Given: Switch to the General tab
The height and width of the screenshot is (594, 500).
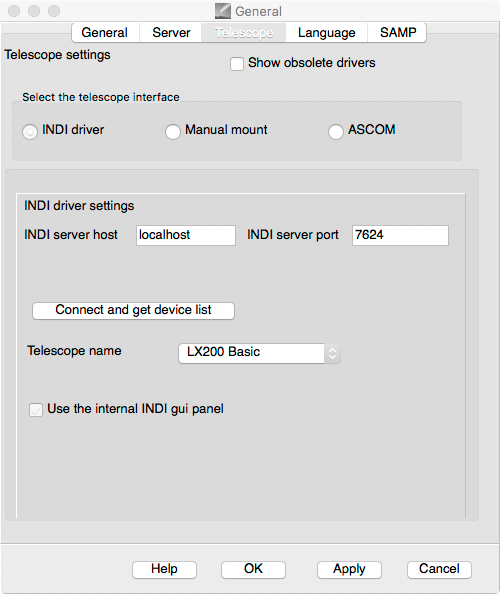Looking at the screenshot, I should (105, 33).
